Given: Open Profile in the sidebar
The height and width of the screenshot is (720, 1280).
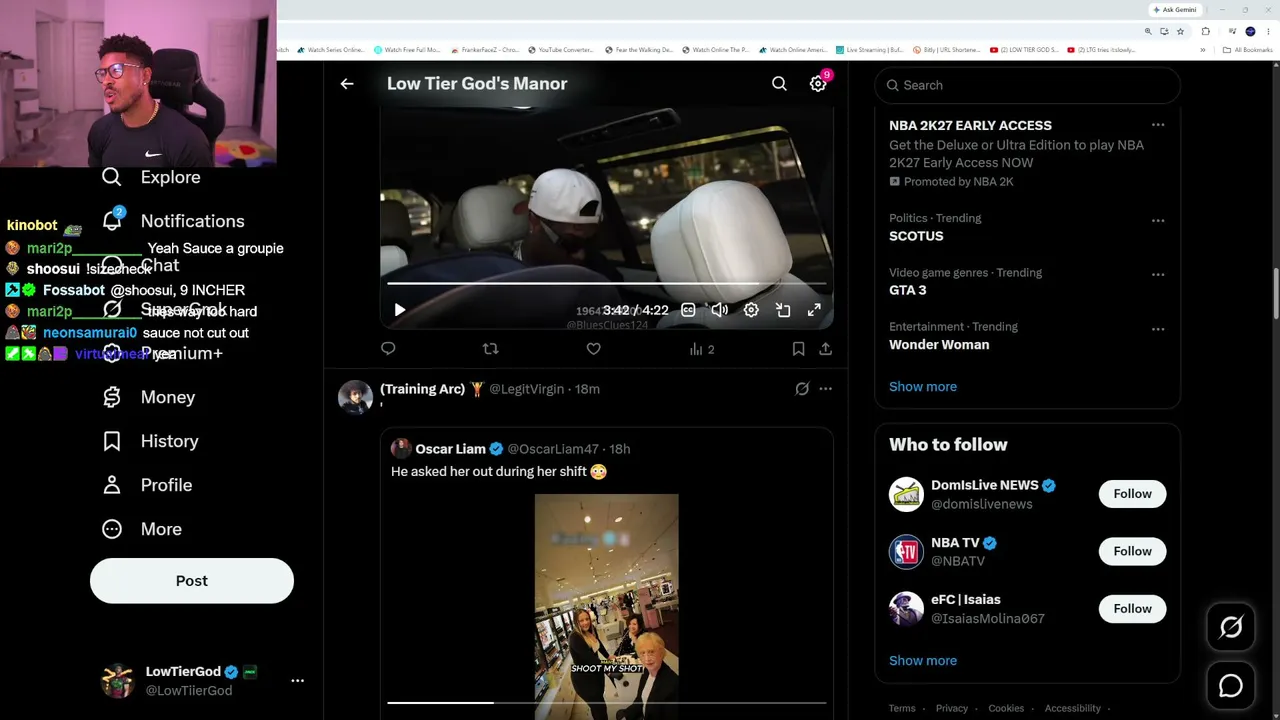Looking at the screenshot, I should coord(166,485).
